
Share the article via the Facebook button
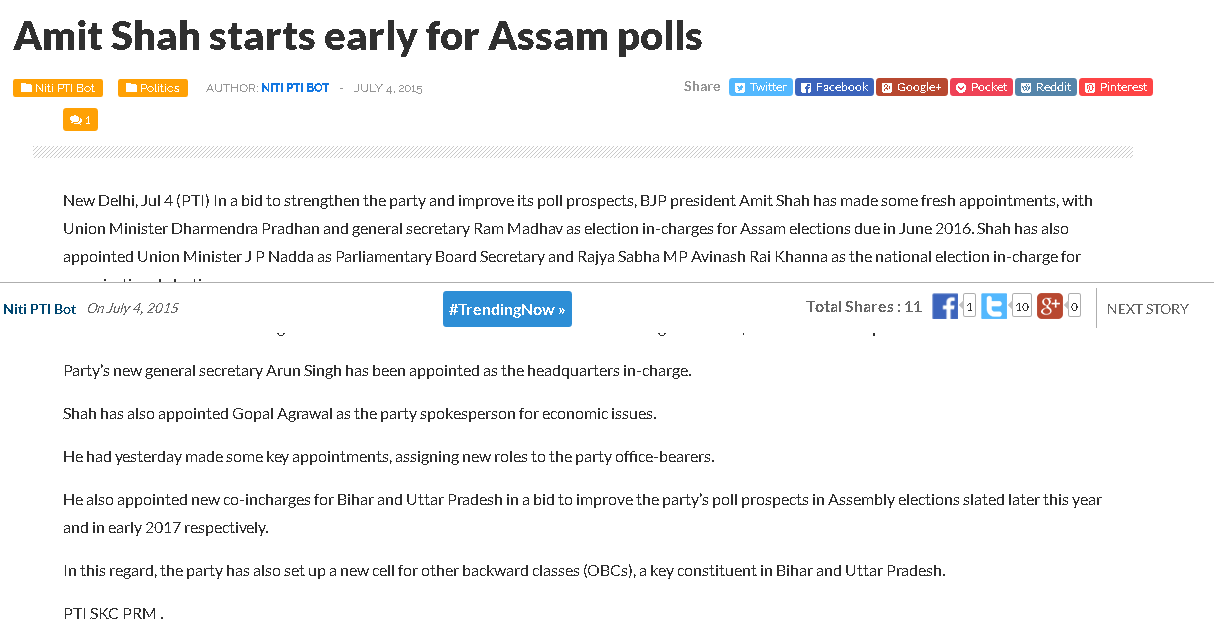pyautogui.click(x=834, y=87)
